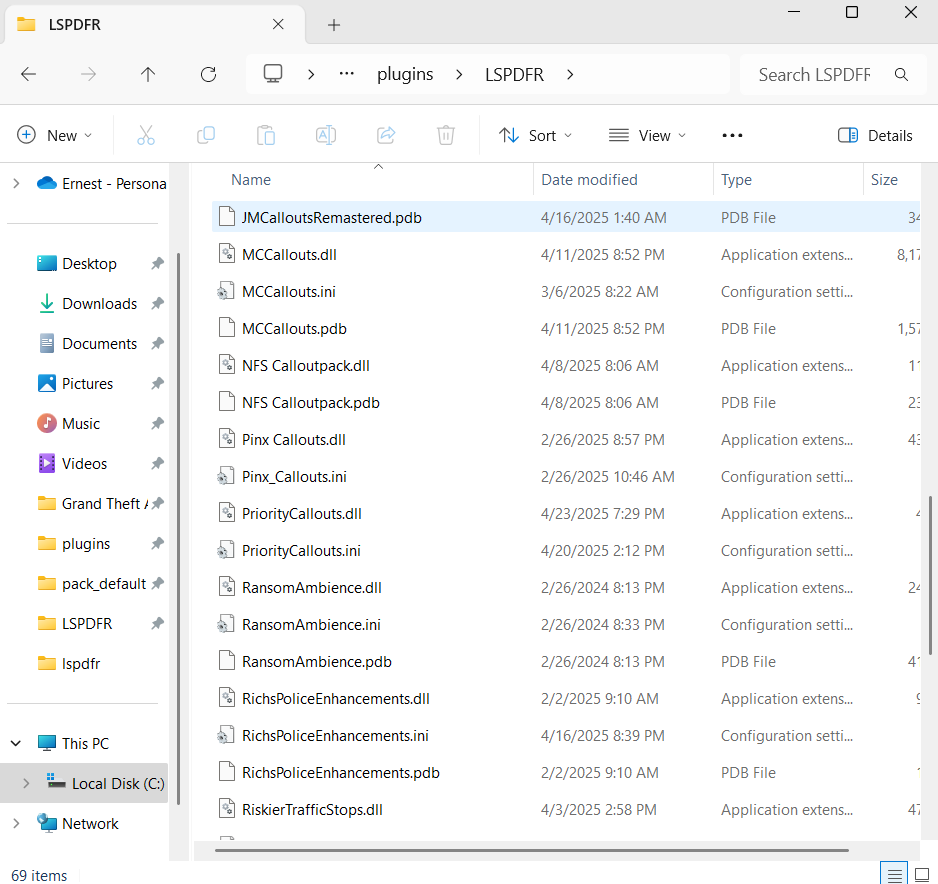Toggle the Details pane button

[875, 135]
